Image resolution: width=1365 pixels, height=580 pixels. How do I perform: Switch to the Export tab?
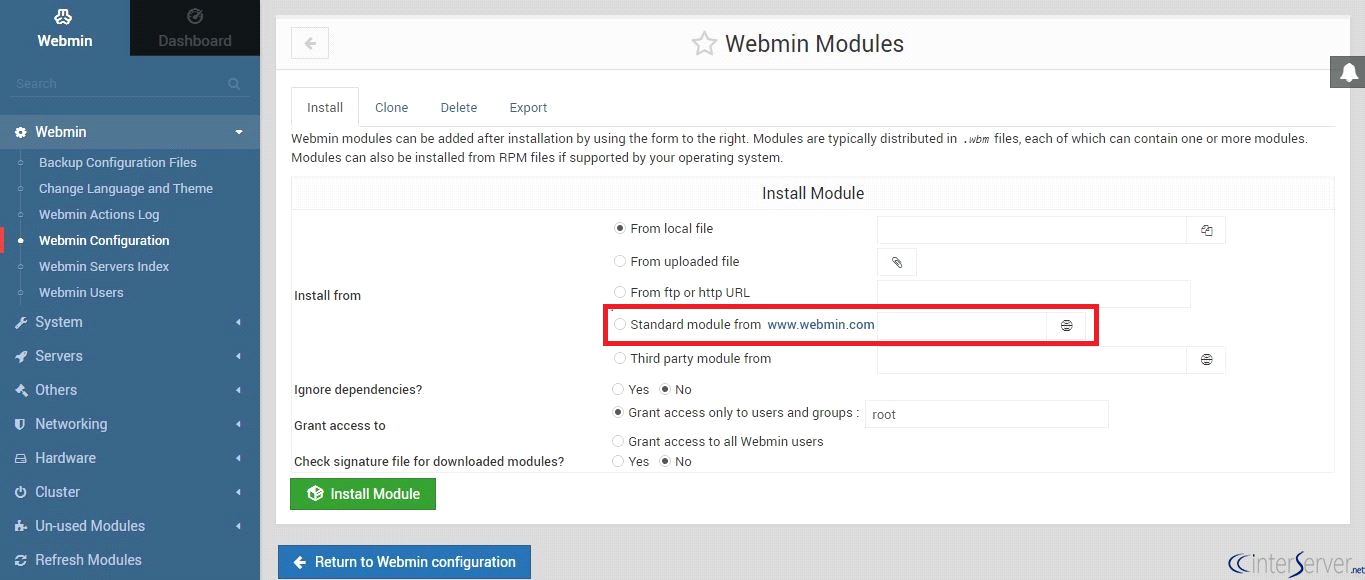tap(528, 107)
